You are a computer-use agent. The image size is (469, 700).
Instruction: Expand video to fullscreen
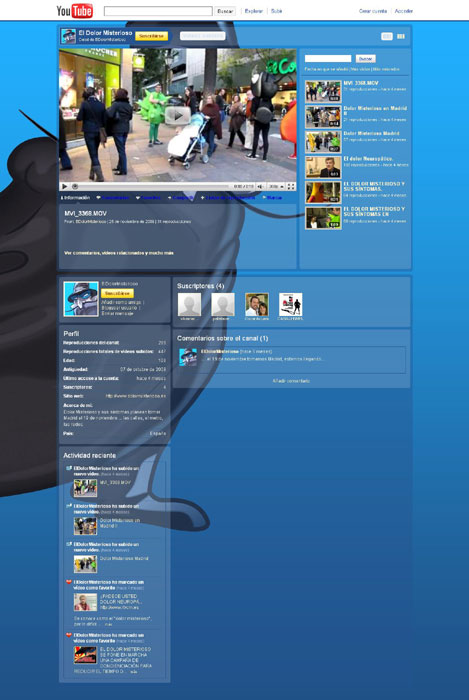[291, 187]
